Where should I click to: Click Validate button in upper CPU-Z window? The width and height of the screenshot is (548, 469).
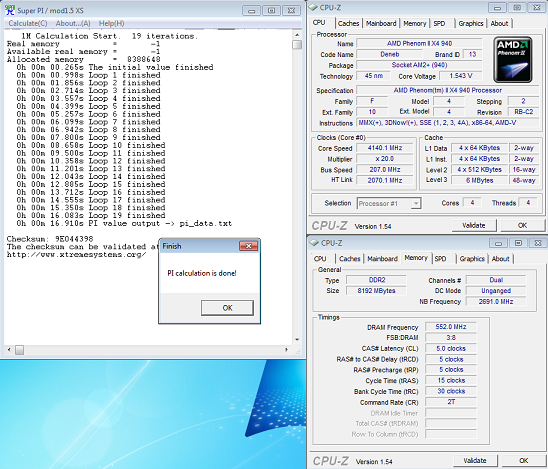[x=474, y=225]
